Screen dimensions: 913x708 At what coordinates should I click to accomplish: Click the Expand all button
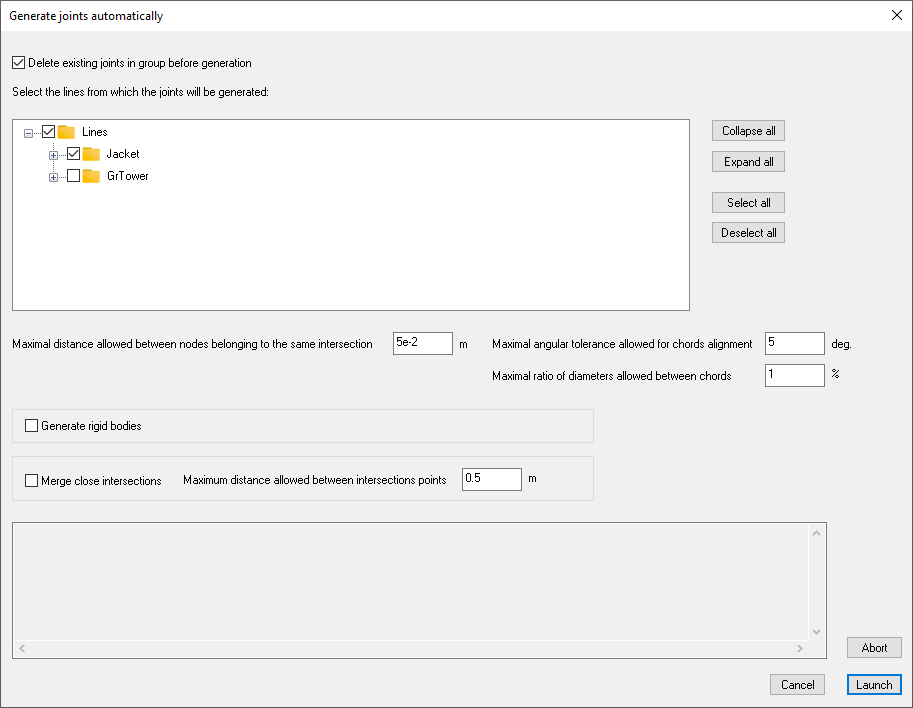coord(748,162)
